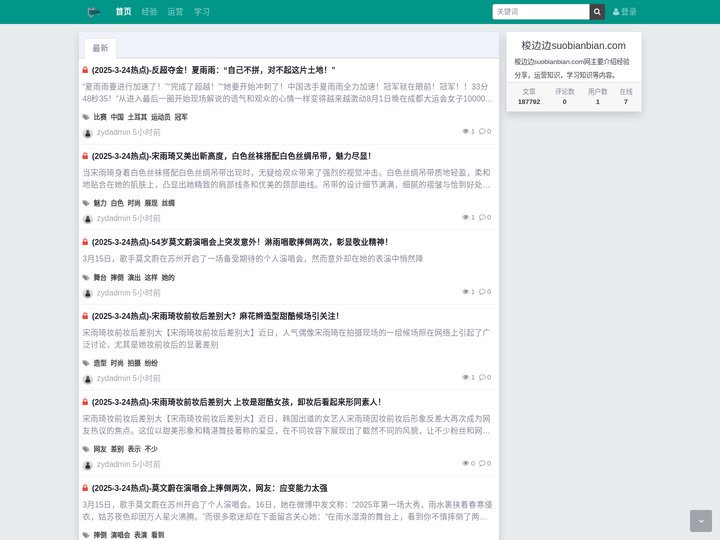
Task: Click zydadmin avatar under 54岁莫文蔚 article
Action: 88,293
